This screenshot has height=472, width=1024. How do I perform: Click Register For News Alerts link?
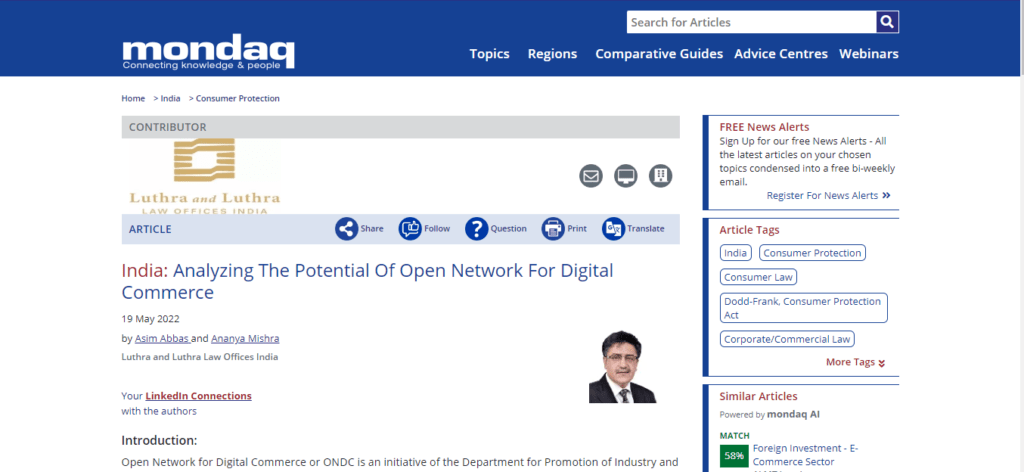point(828,196)
